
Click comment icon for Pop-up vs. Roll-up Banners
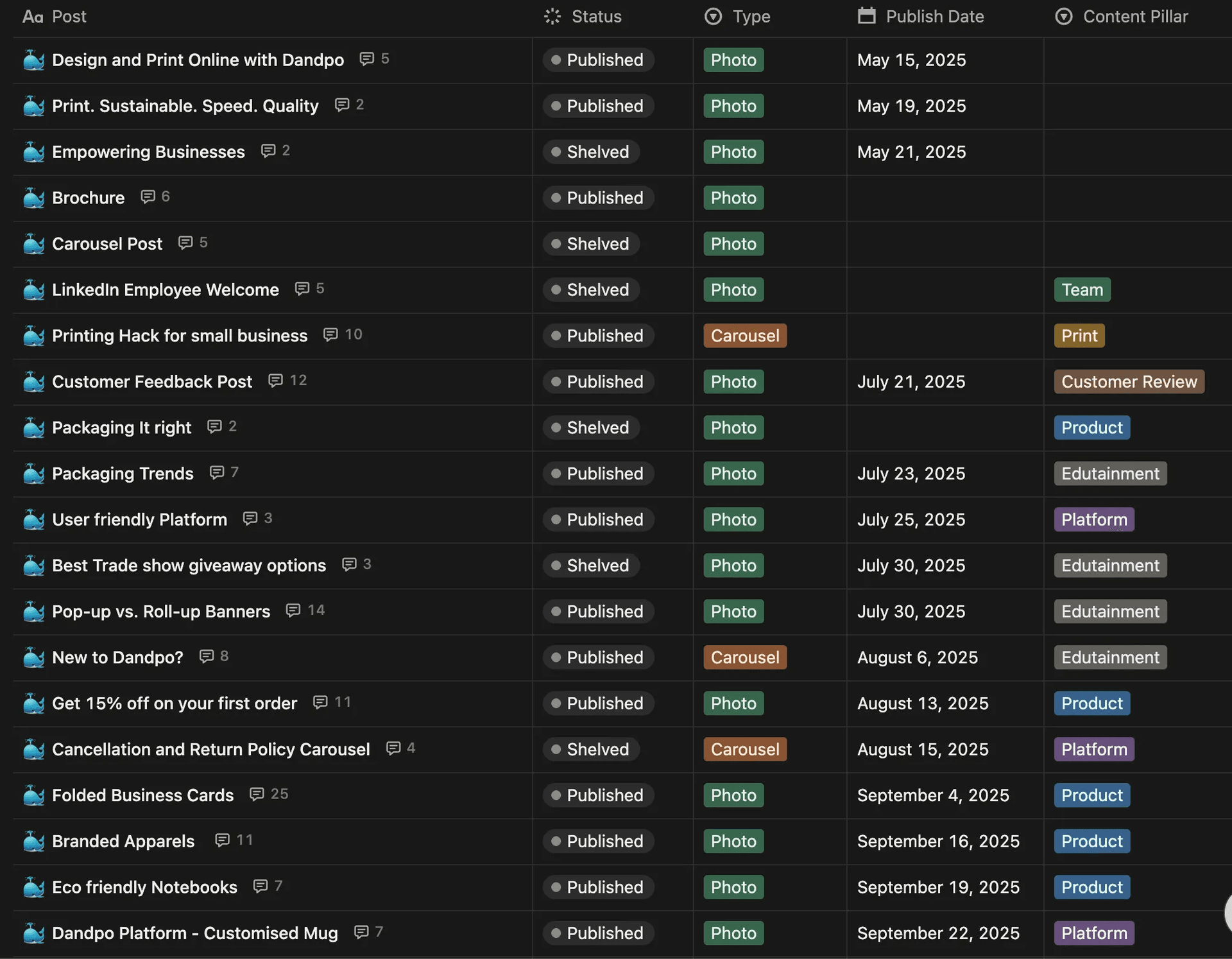293,610
